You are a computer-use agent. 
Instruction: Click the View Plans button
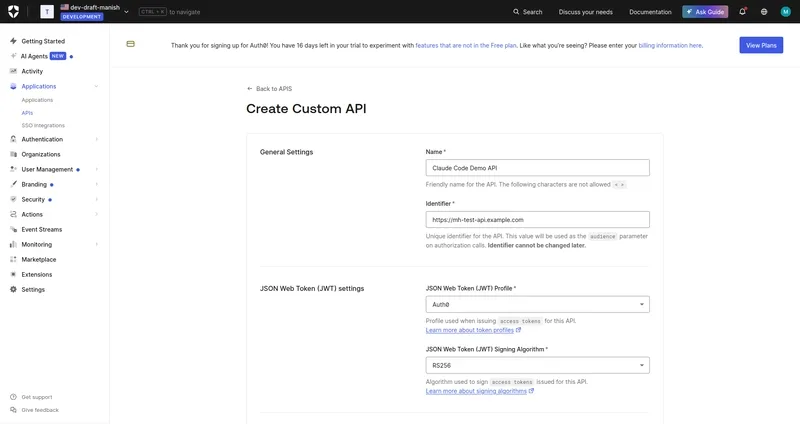tap(761, 45)
